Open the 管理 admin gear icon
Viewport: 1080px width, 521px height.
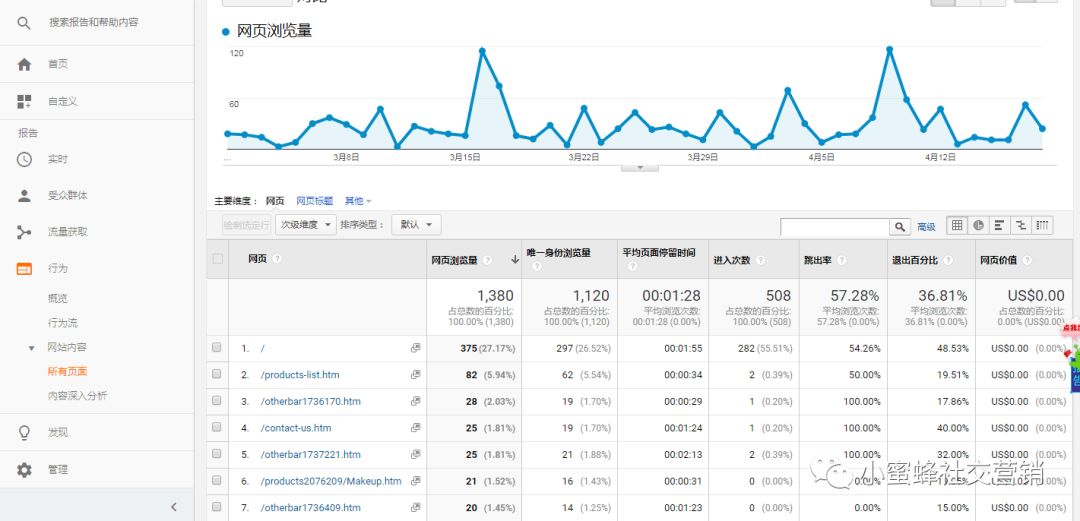[x=24, y=470]
